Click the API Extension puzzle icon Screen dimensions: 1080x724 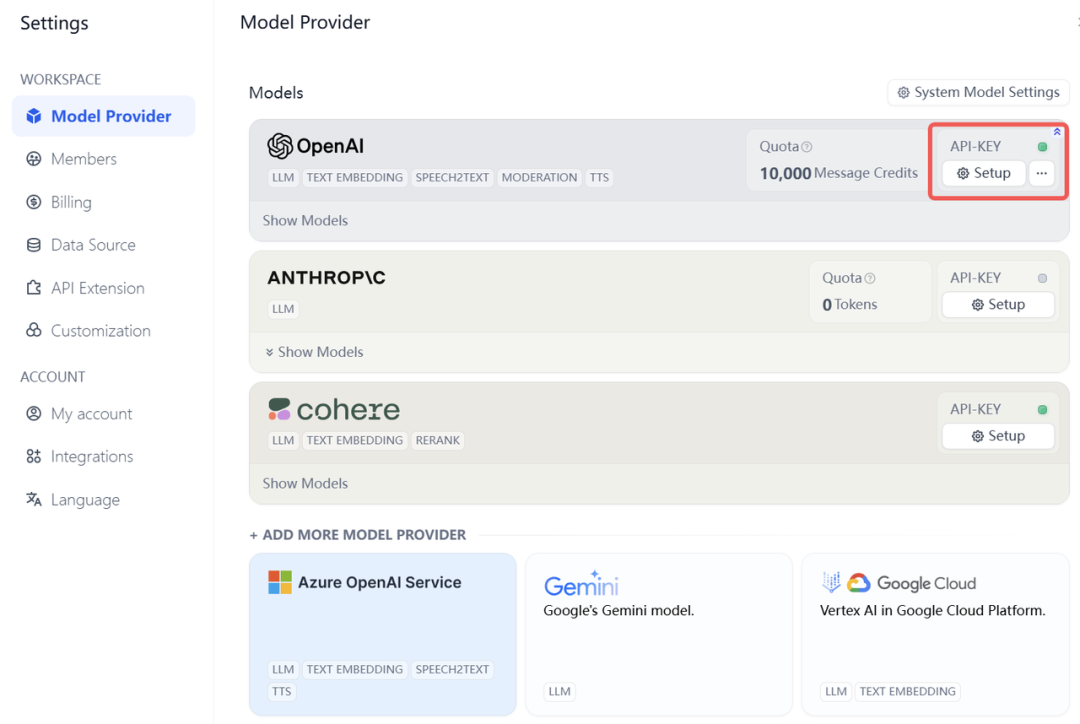[x=34, y=288]
